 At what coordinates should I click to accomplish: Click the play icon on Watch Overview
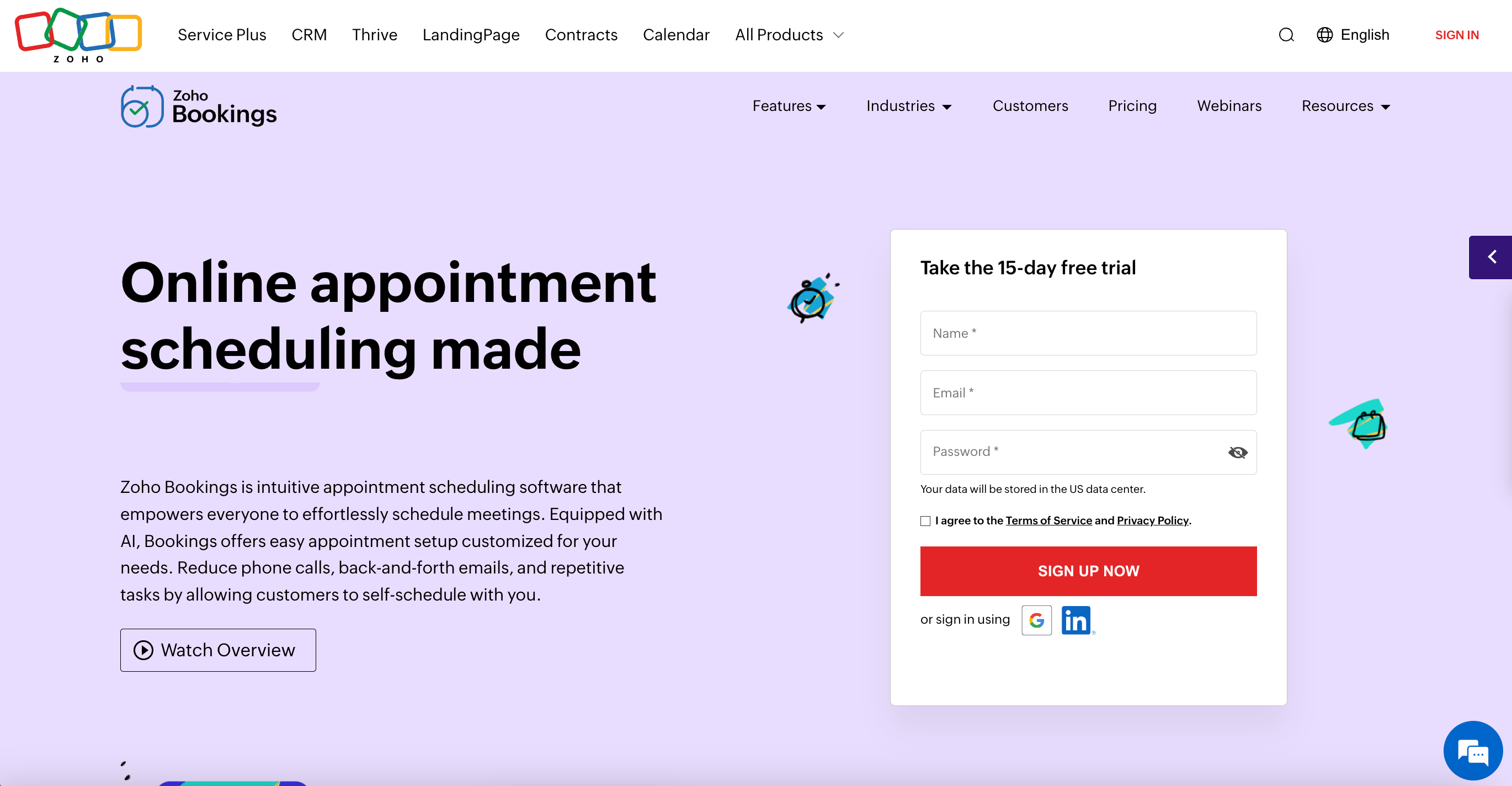pos(143,650)
